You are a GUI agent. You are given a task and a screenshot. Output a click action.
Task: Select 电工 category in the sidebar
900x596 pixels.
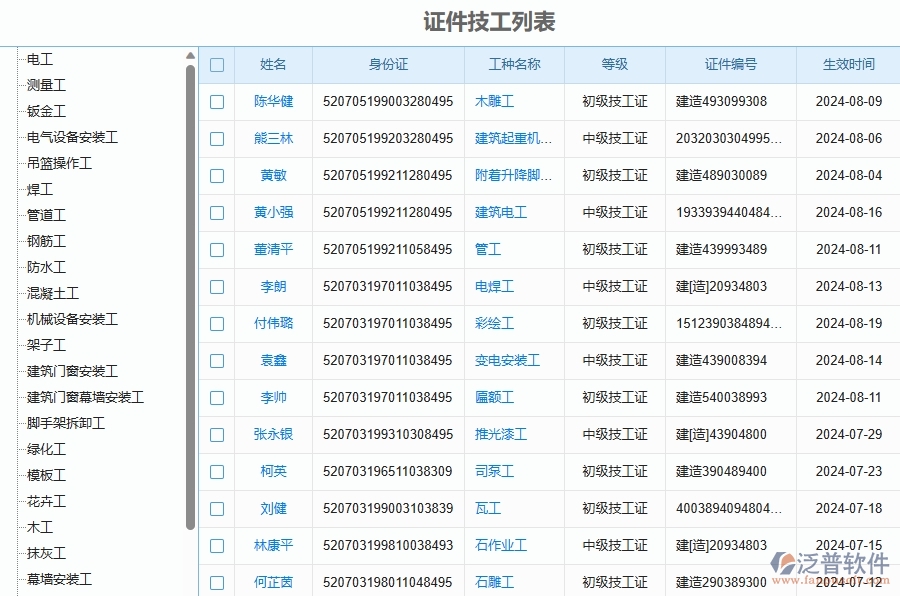coord(41,59)
